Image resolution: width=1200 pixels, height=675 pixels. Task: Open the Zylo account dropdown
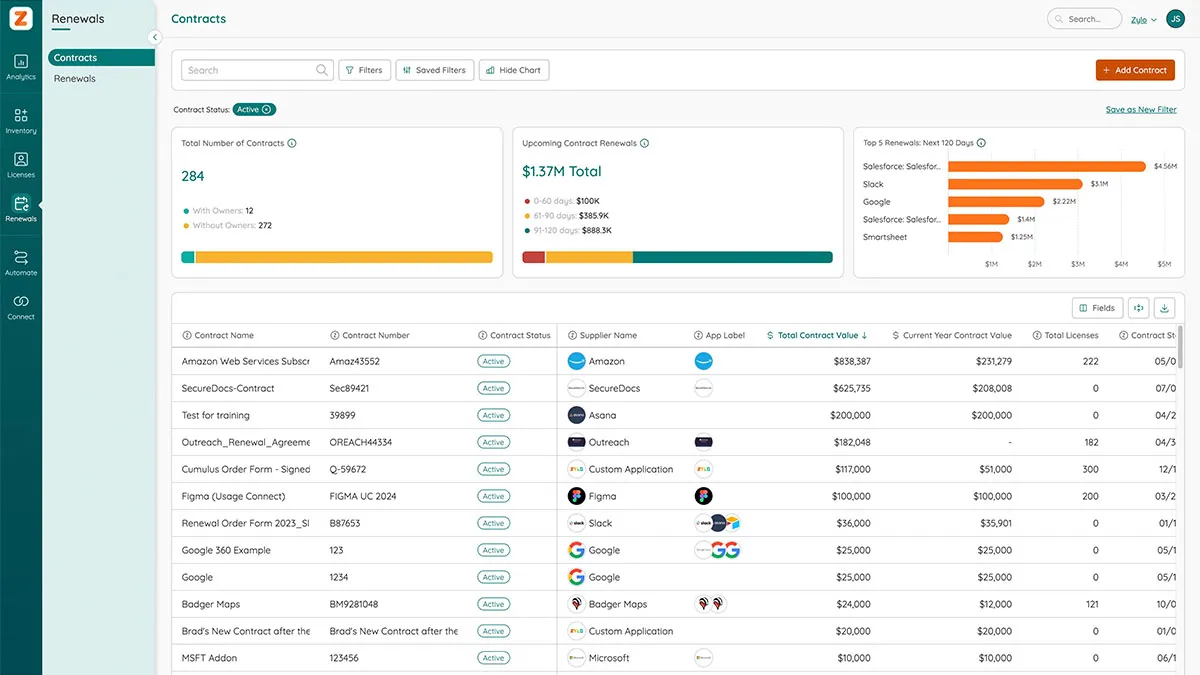coord(1144,19)
